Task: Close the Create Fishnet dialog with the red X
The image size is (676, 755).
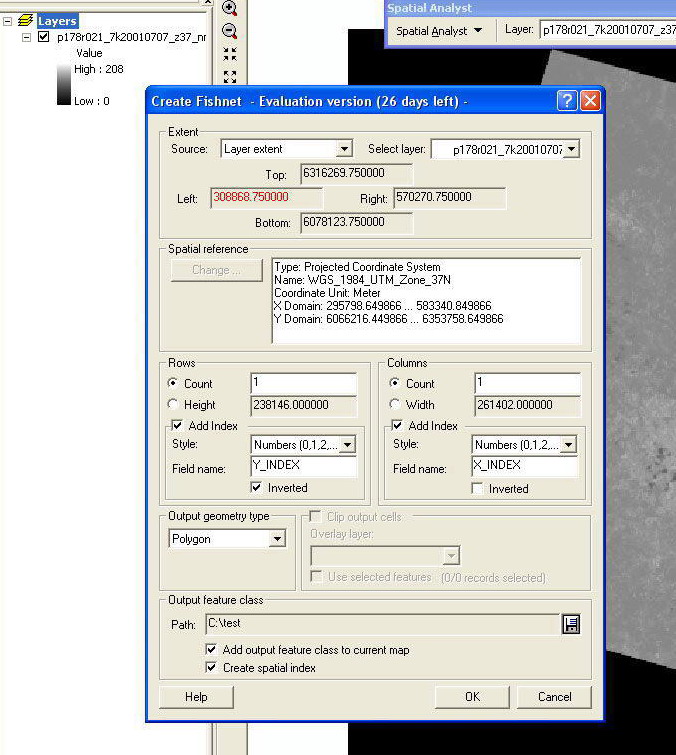Action: pyautogui.click(x=590, y=101)
